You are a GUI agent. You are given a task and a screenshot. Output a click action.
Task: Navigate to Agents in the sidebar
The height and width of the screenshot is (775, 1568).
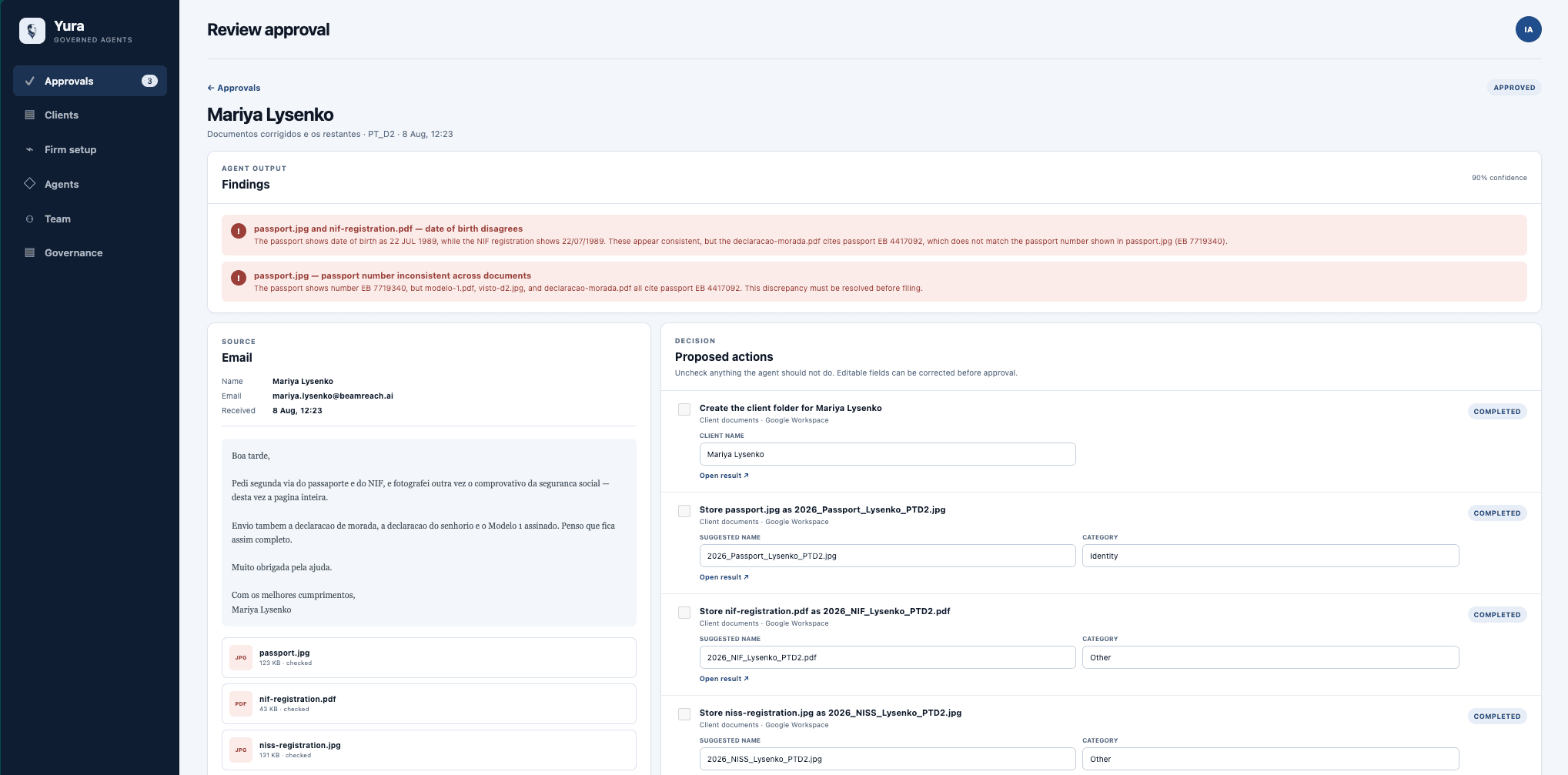(90, 184)
